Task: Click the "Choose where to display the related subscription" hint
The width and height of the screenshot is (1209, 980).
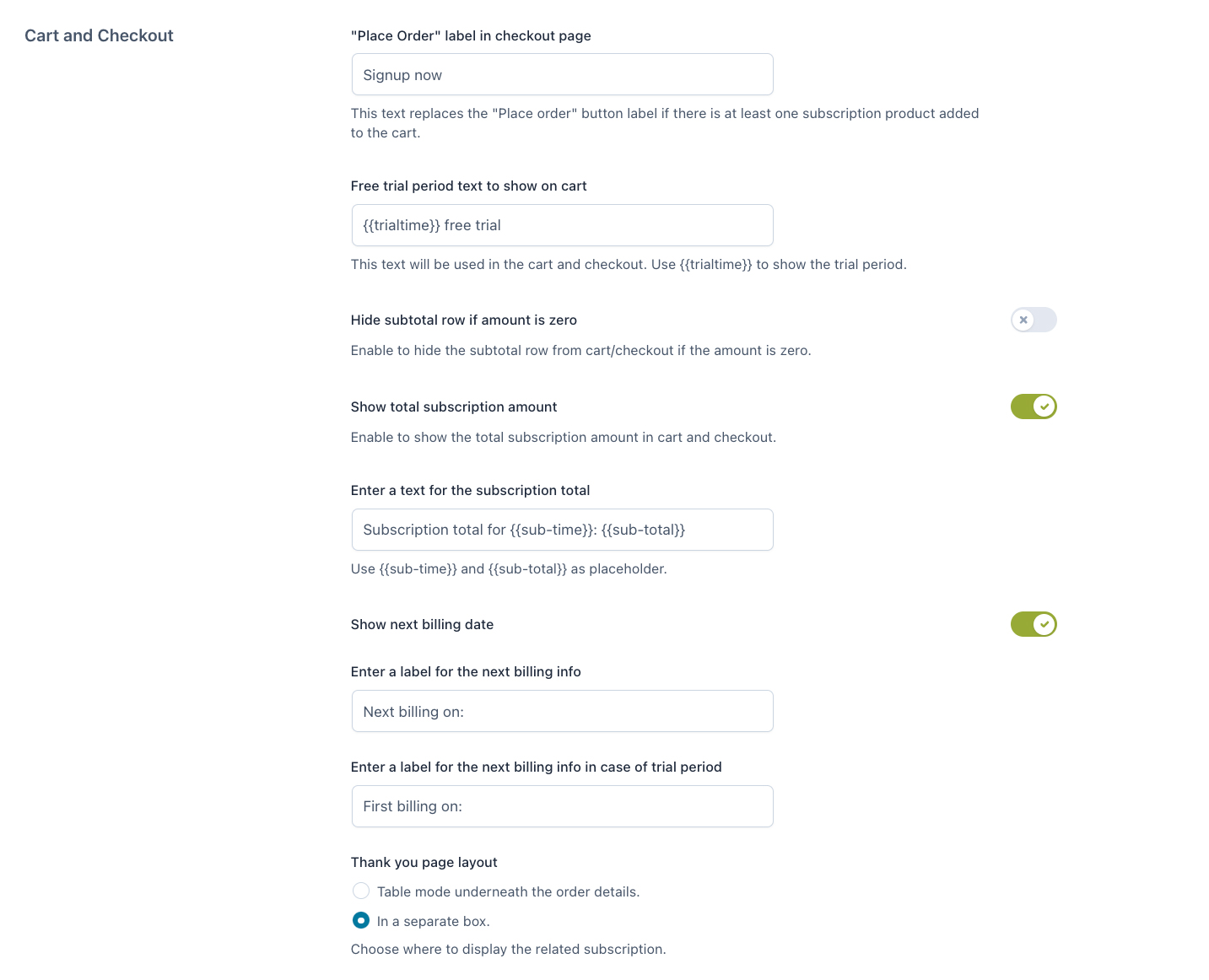Action: [x=508, y=950]
